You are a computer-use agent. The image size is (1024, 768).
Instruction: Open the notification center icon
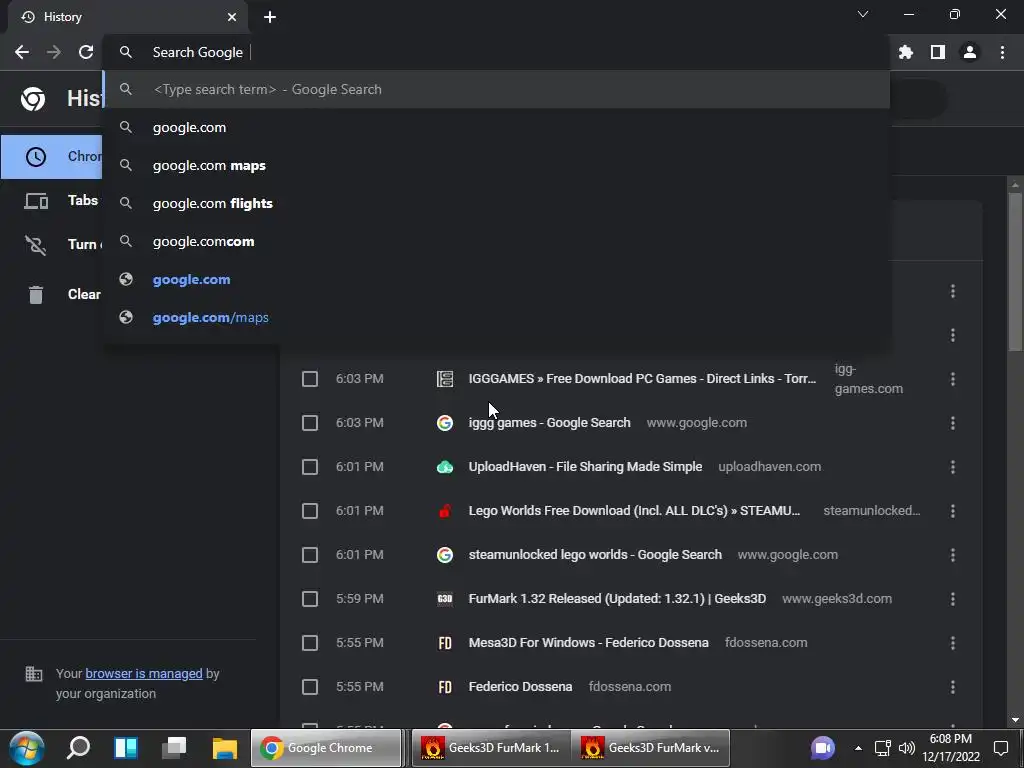click(1001, 748)
